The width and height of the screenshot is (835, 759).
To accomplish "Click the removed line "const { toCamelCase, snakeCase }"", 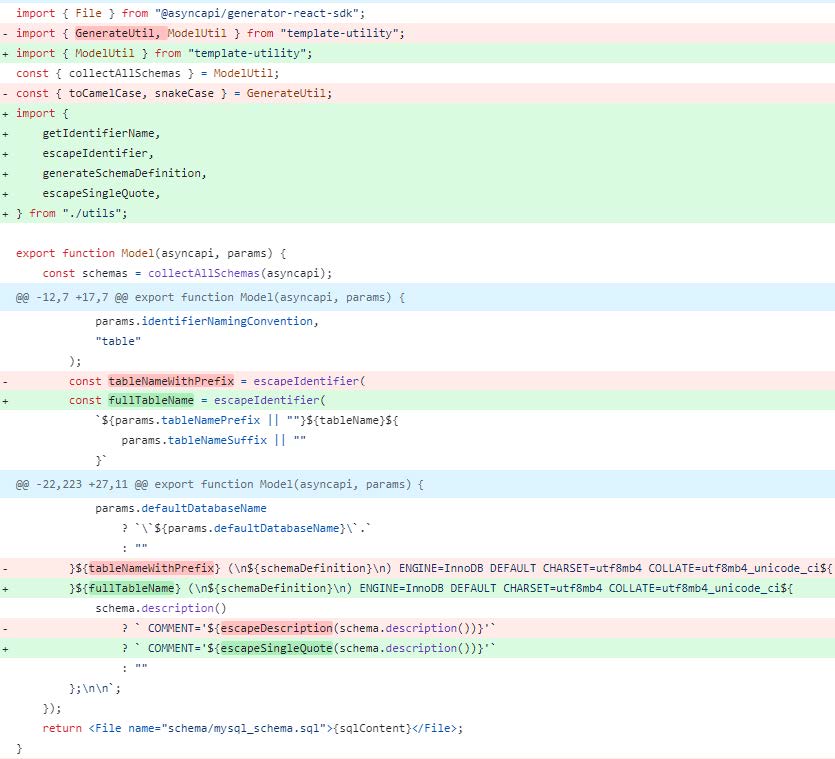I will pos(418,93).
